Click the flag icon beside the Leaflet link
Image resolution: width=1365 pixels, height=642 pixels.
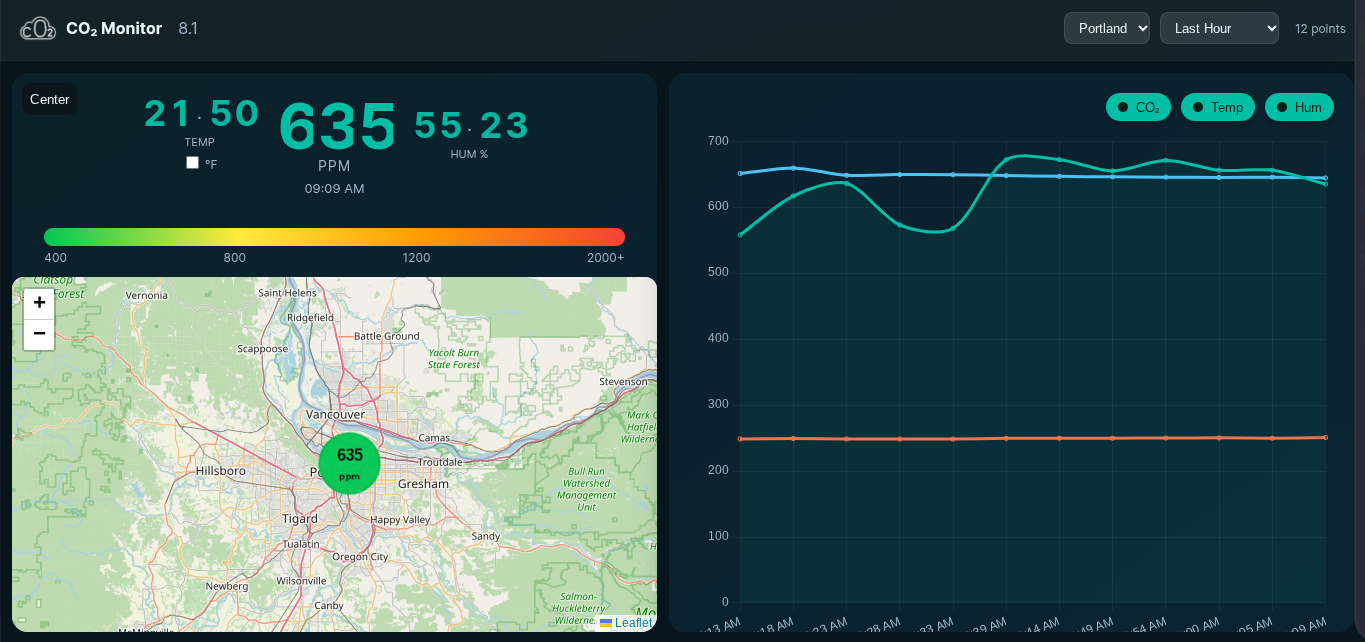(606, 623)
